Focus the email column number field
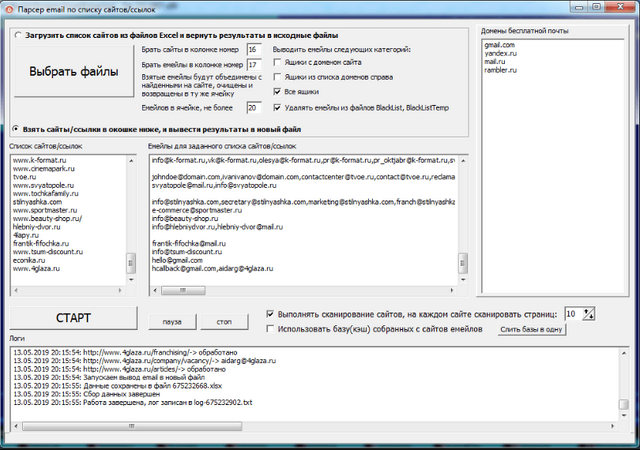640x450 pixels. pos(251,65)
